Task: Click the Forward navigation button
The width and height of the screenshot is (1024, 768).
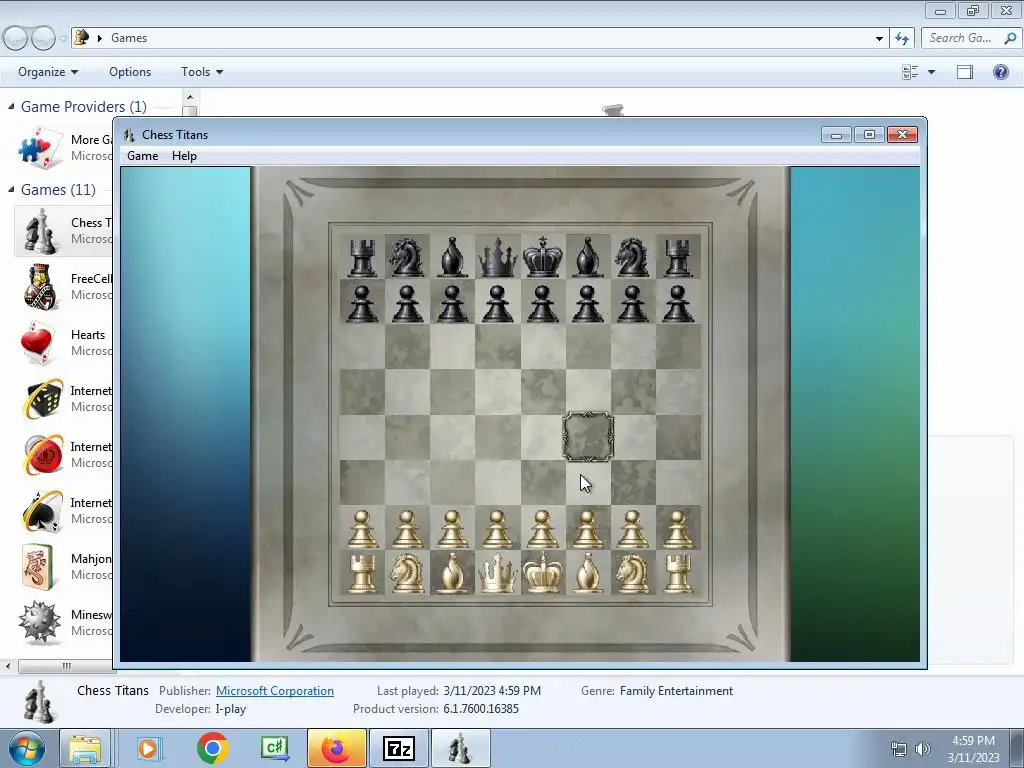Action: point(43,39)
